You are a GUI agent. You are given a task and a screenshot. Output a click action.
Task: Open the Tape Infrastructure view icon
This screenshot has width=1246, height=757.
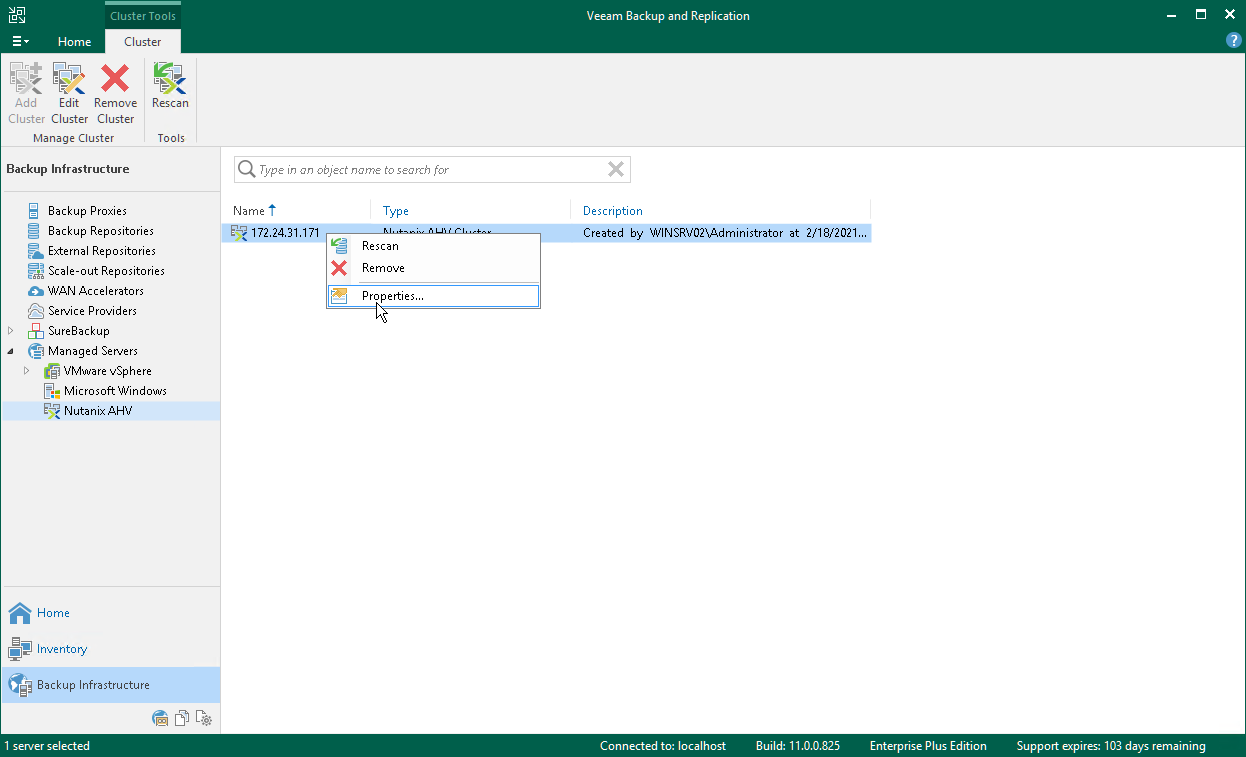point(160,718)
